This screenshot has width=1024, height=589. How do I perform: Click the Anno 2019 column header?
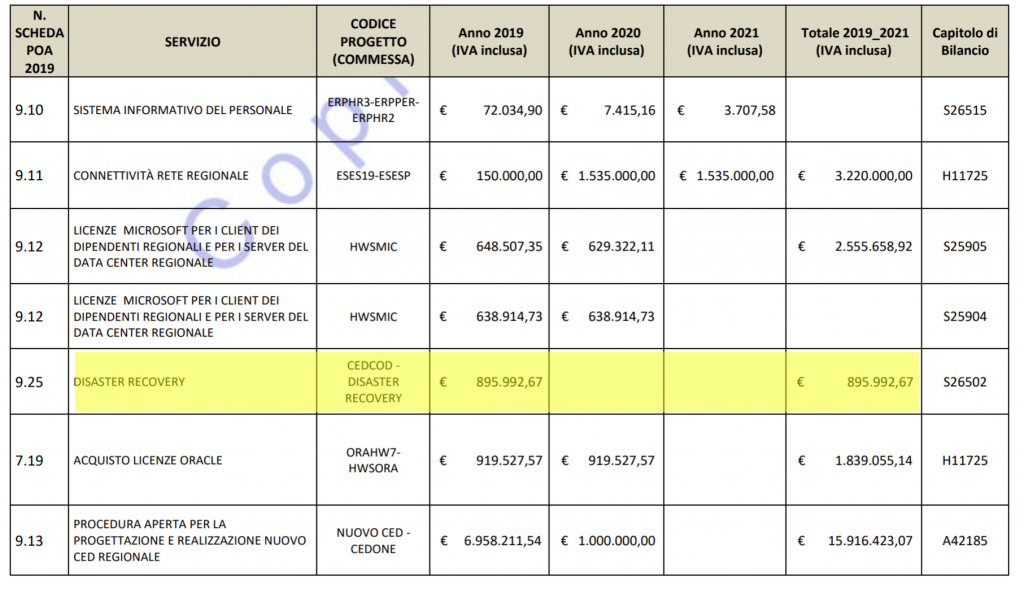pyautogui.click(x=489, y=42)
